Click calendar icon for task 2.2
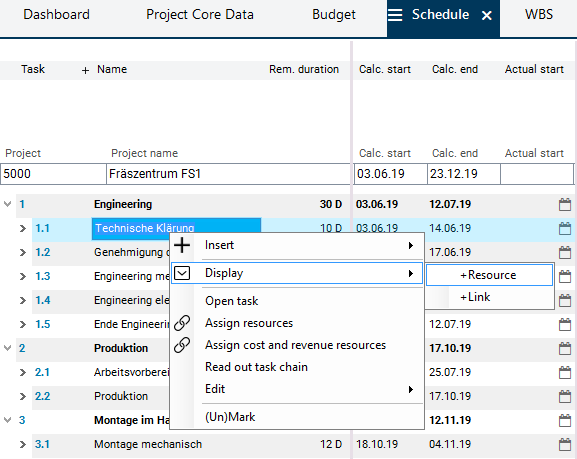Screen dimensions: 577x459 pos(565,396)
